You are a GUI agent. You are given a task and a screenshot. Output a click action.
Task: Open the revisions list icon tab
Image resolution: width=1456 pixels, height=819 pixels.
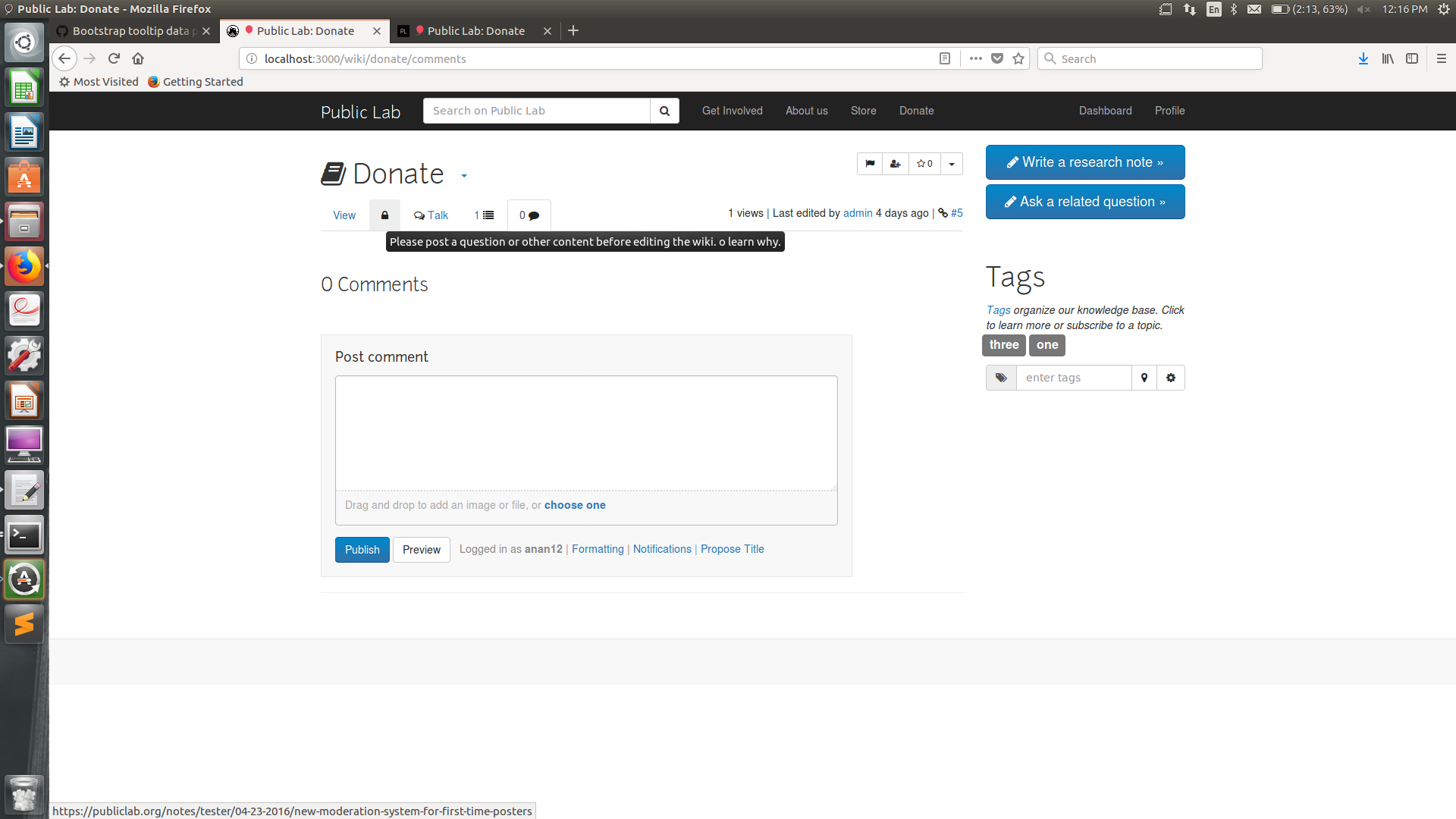click(484, 215)
